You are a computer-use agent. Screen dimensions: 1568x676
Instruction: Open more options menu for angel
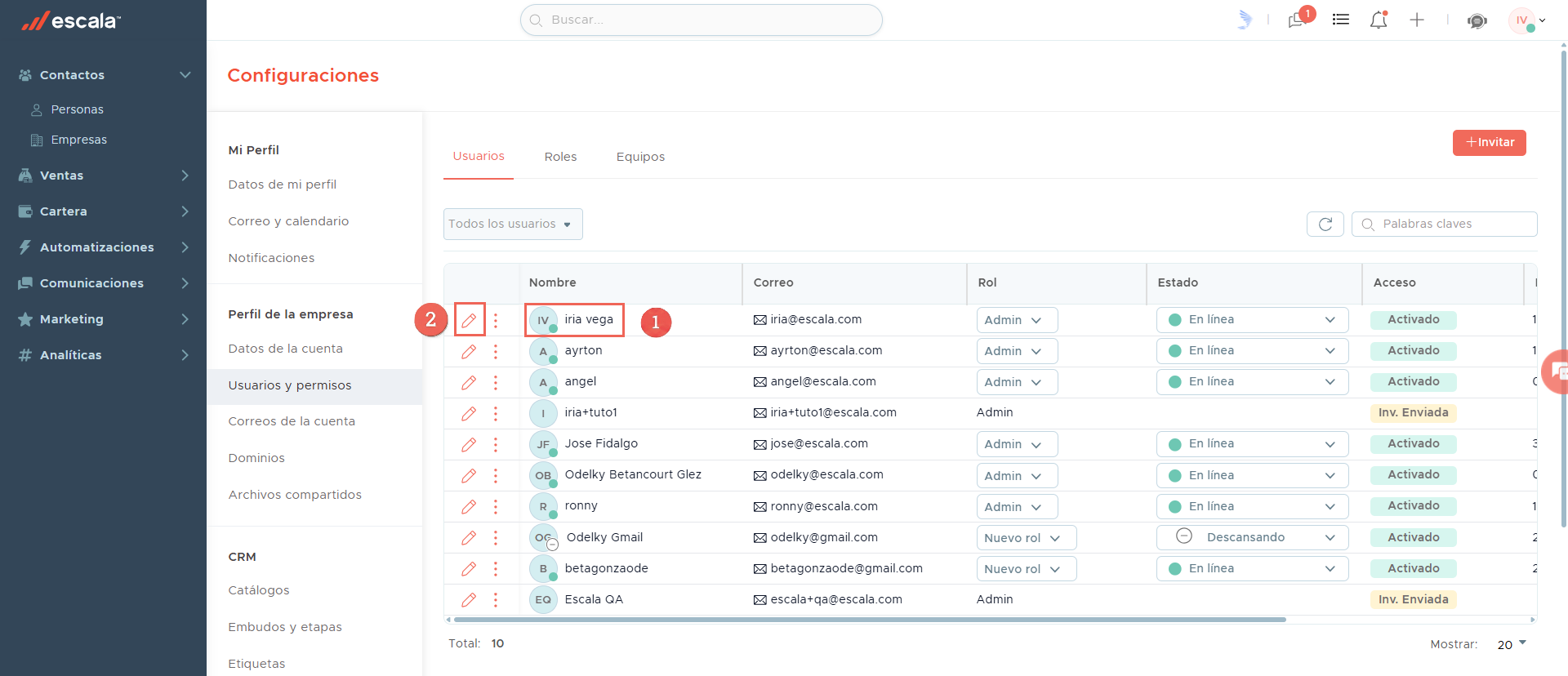[496, 382]
